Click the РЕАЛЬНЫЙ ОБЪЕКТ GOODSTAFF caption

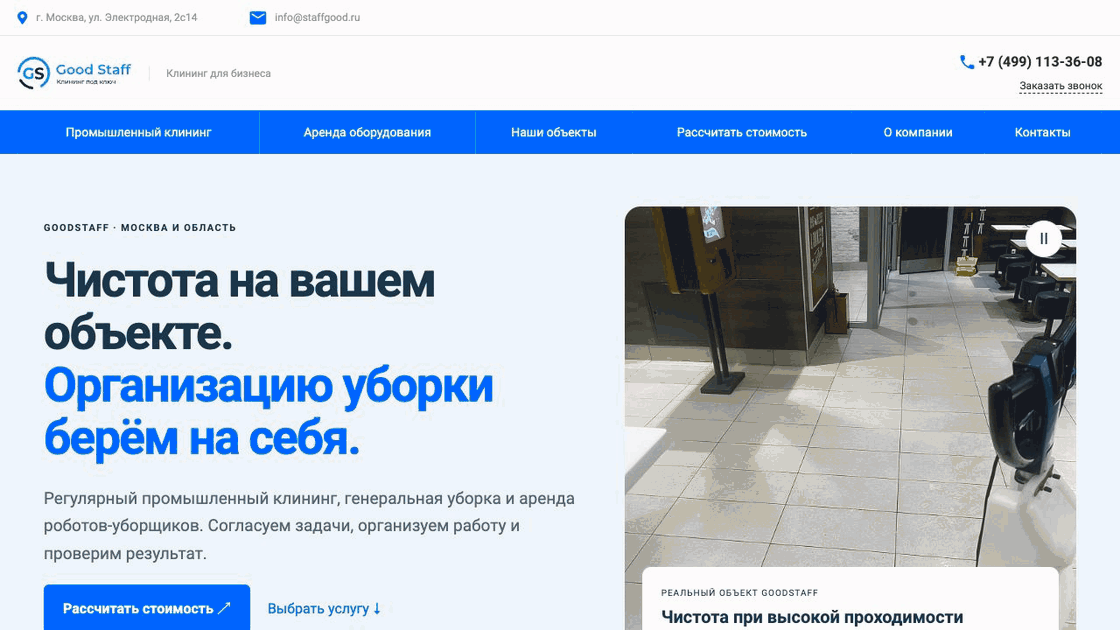pos(739,593)
